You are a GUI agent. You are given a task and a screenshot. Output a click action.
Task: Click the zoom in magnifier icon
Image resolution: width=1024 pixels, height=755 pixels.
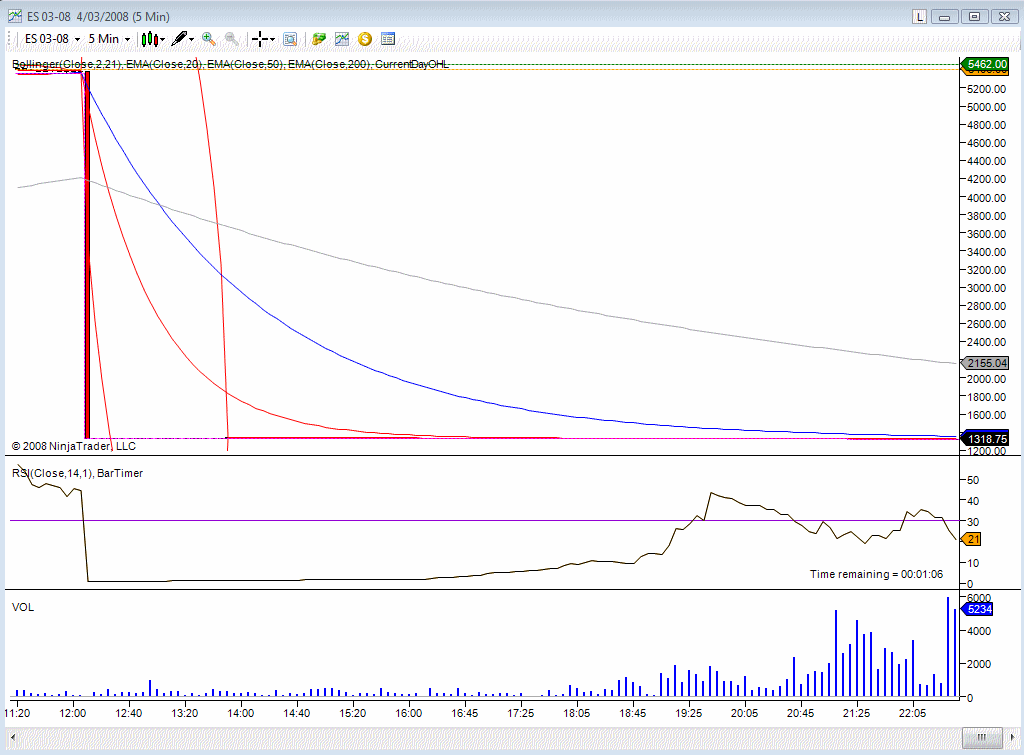(x=209, y=39)
